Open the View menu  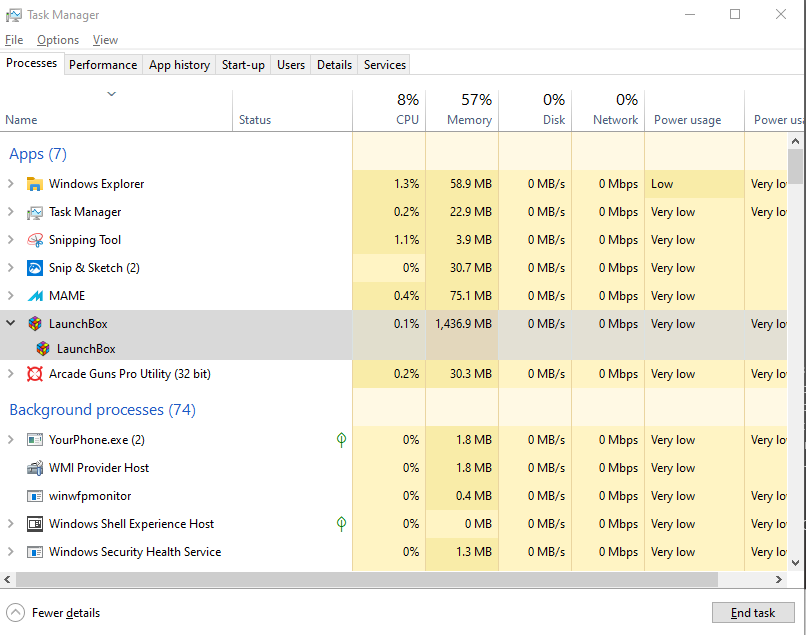(x=105, y=40)
